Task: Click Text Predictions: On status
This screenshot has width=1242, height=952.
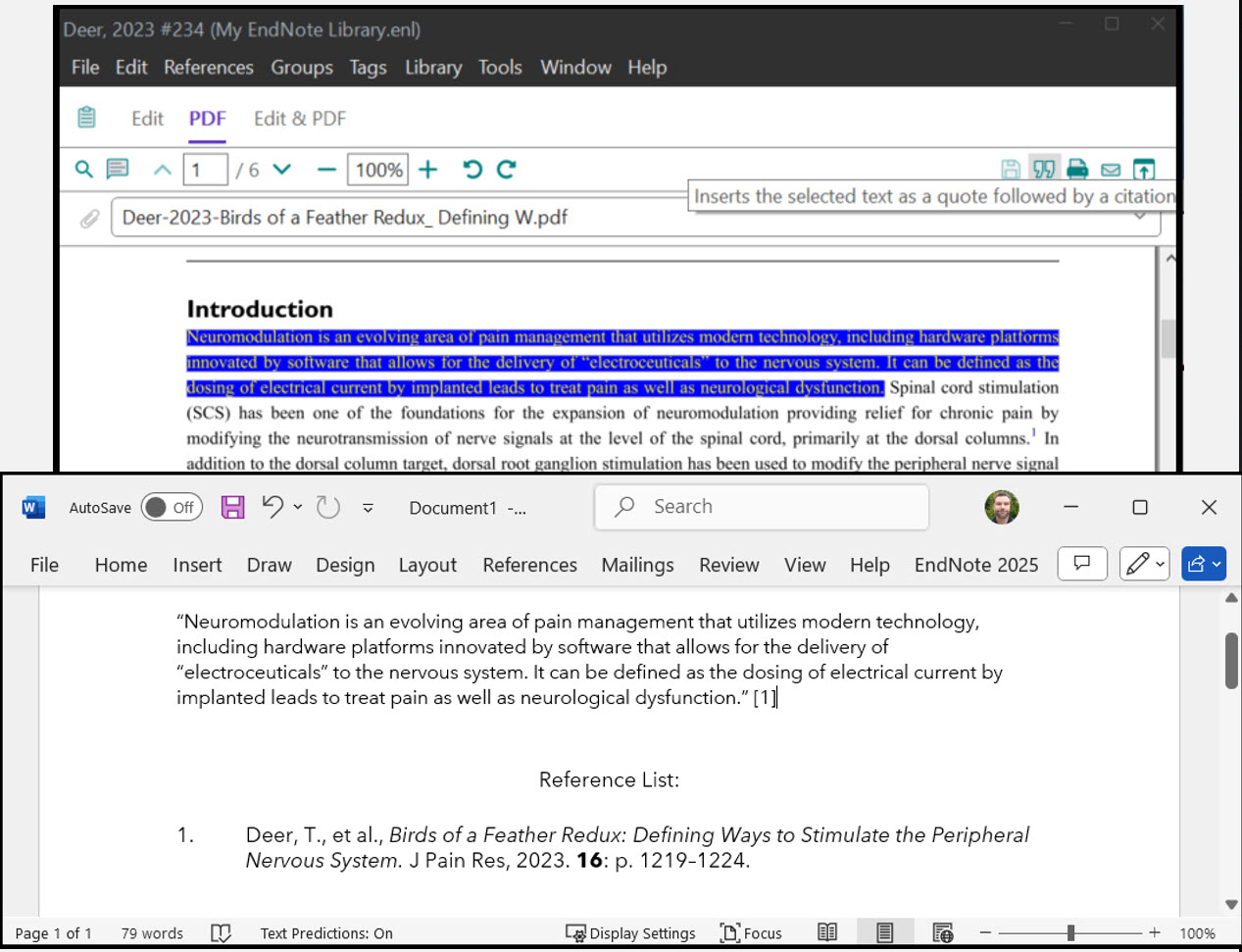Action: tap(326, 932)
